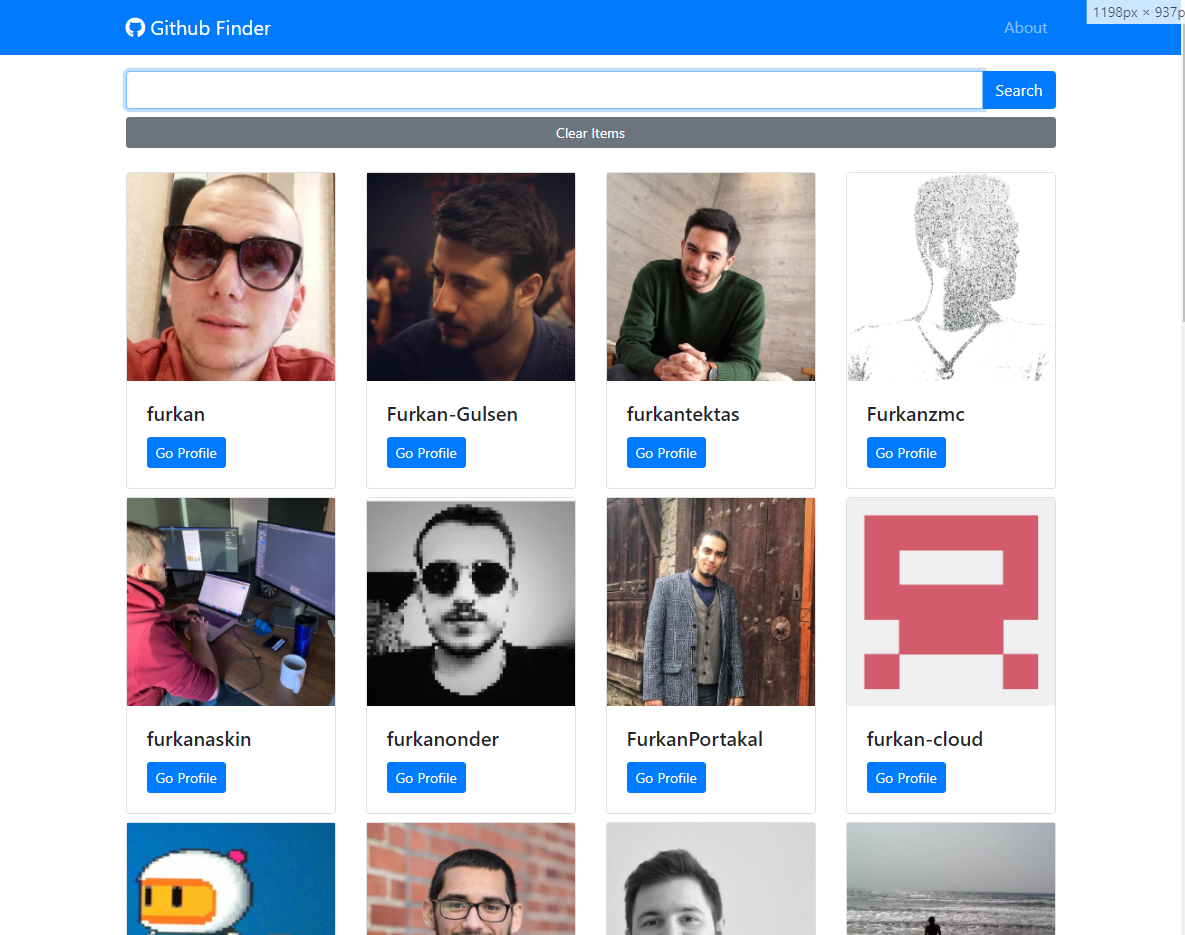Click Furkanzmc's sketch-style avatar
The image size is (1185, 935).
[x=950, y=276]
